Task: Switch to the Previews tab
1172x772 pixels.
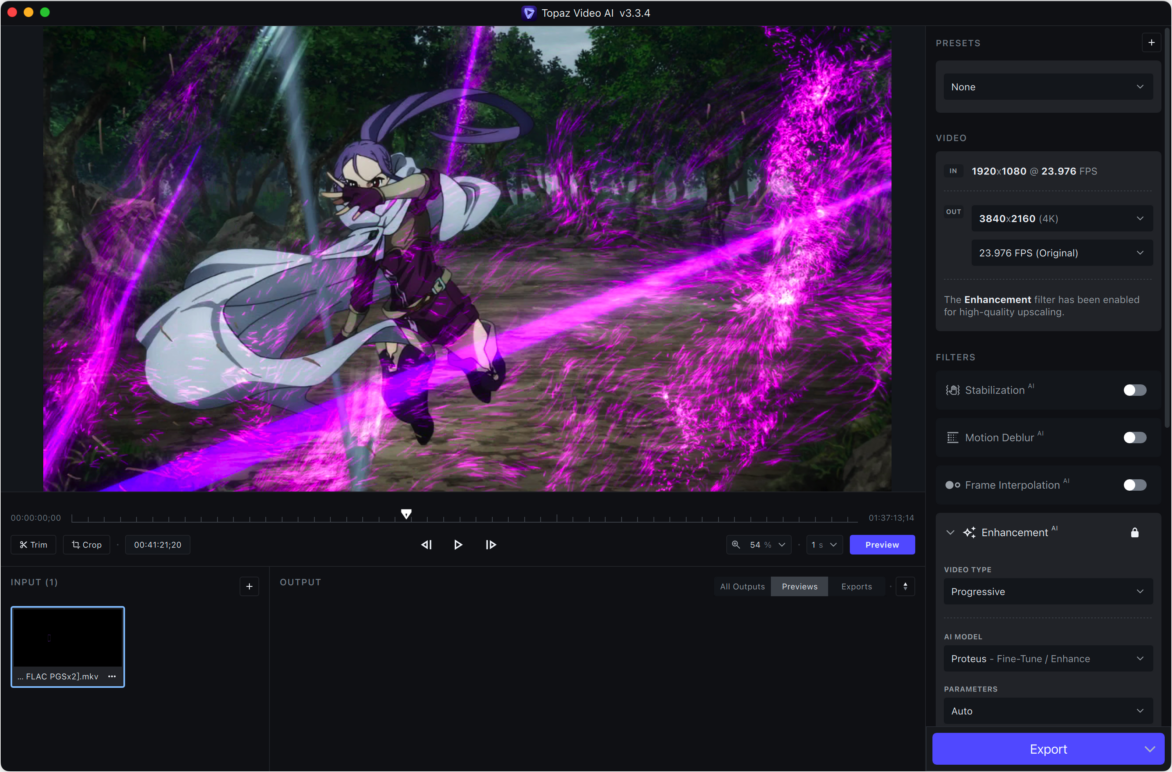Action: coord(799,587)
